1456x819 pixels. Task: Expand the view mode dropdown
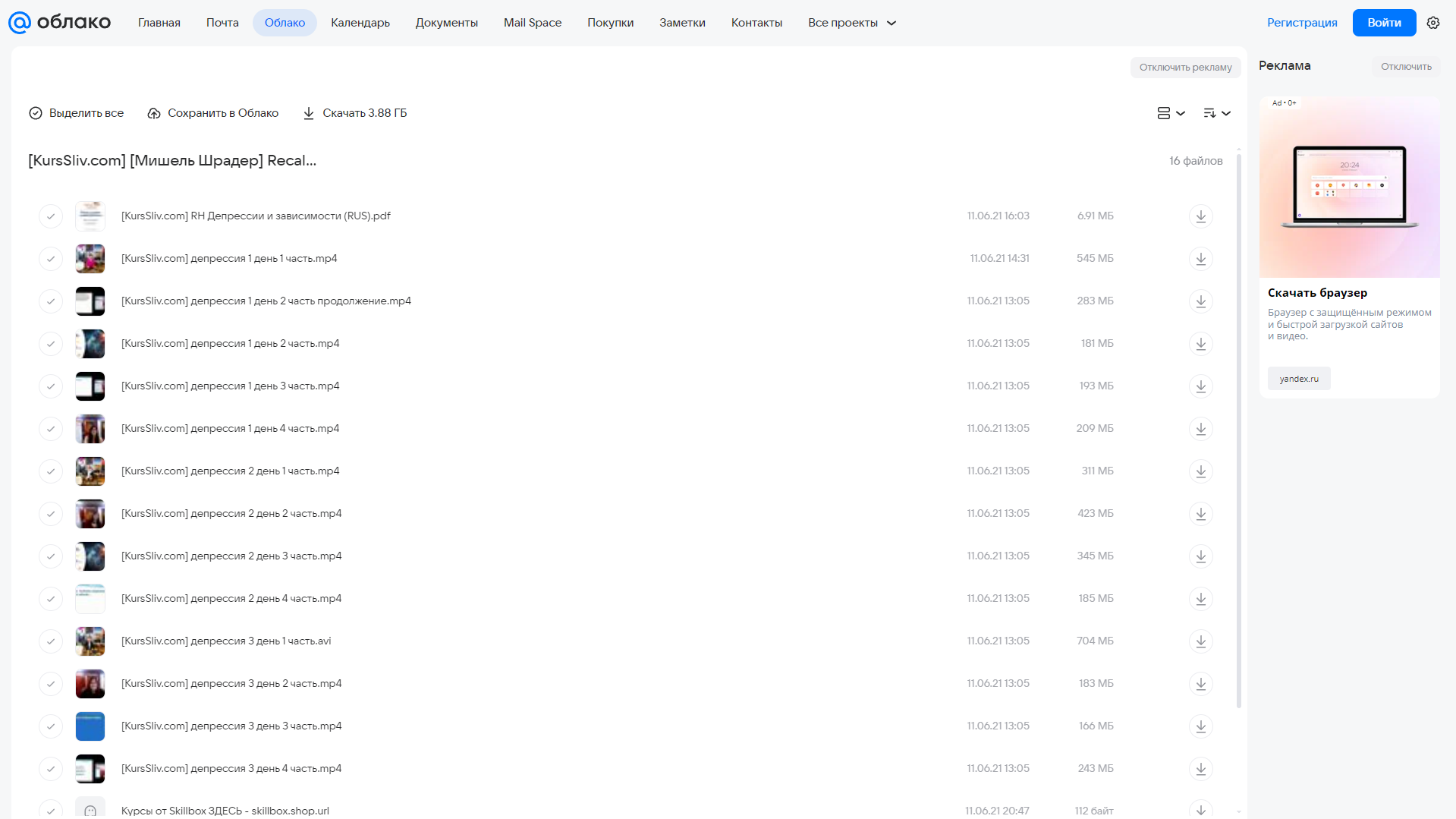[1171, 113]
